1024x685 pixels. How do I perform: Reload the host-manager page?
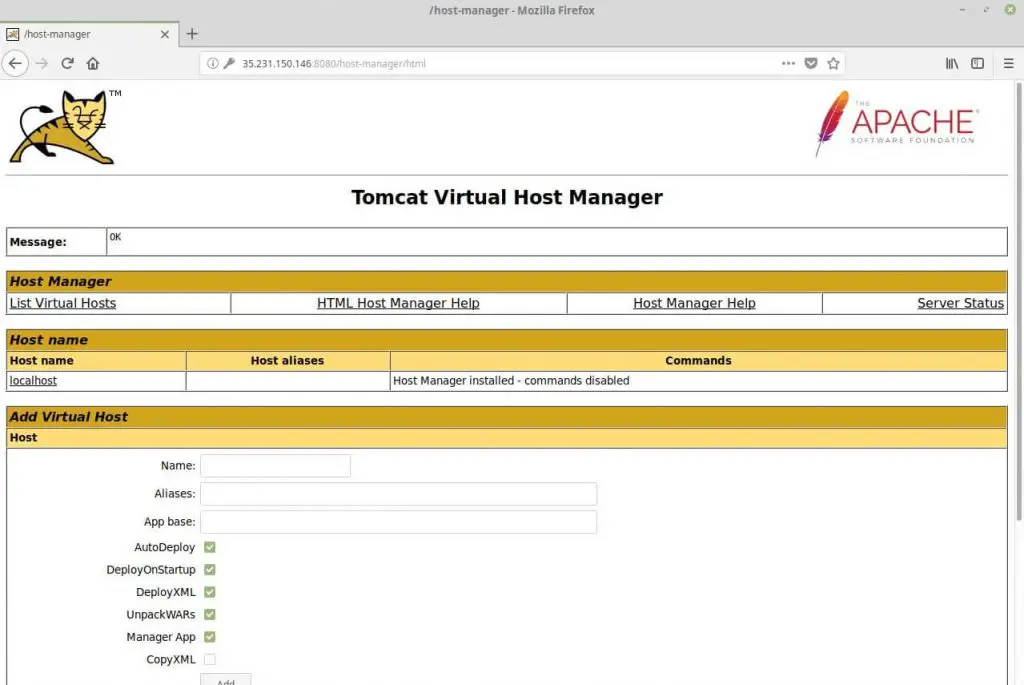67,63
